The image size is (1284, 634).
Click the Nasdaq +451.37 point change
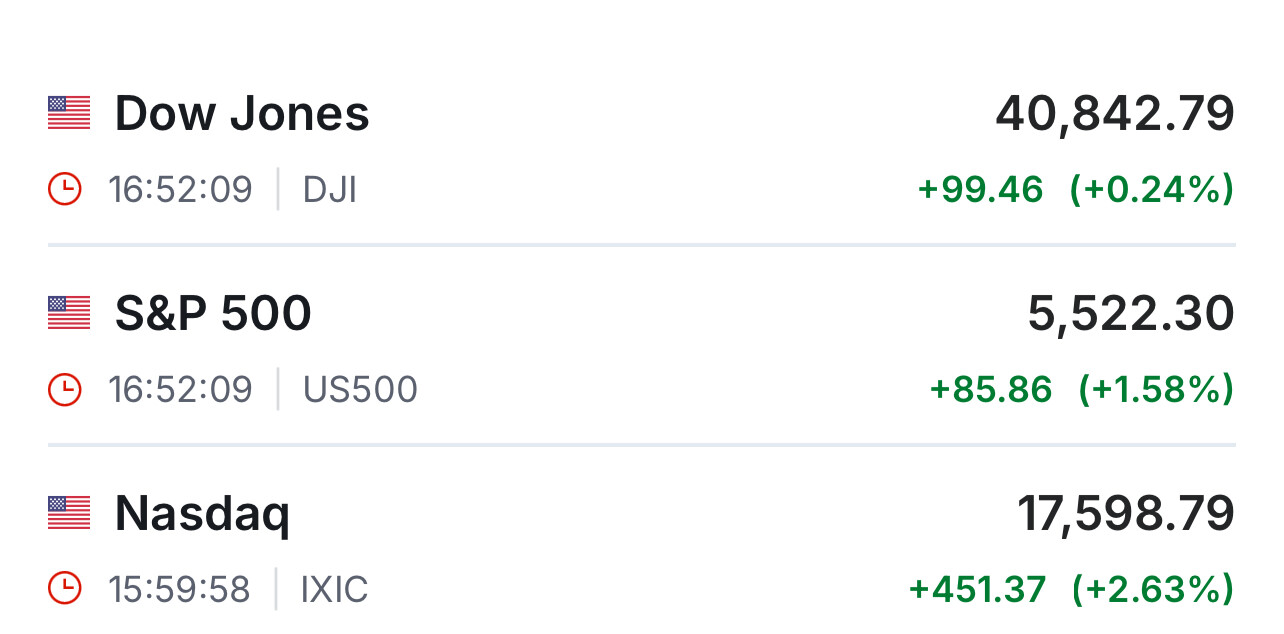(x=977, y=589)
